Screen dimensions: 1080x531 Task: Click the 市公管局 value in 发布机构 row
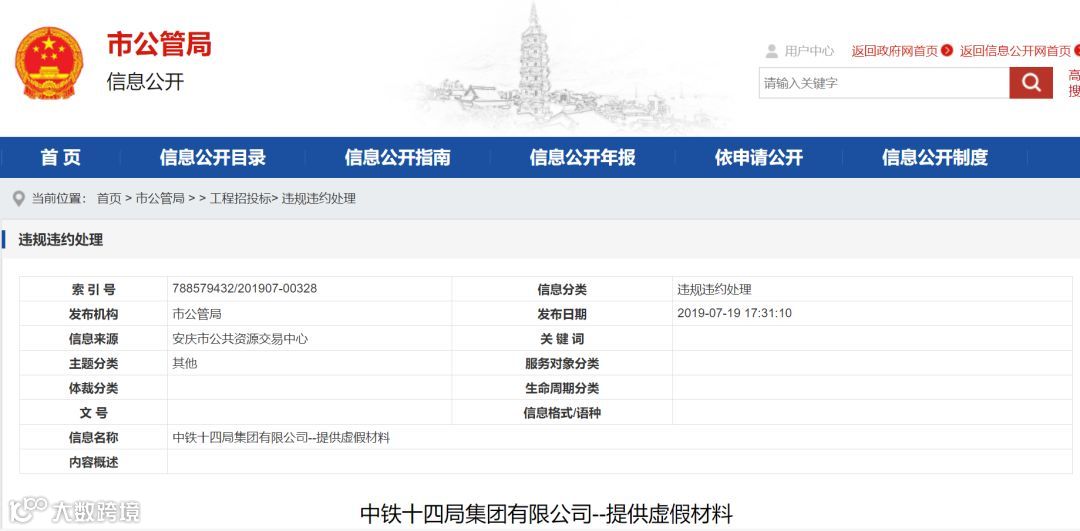197,314
